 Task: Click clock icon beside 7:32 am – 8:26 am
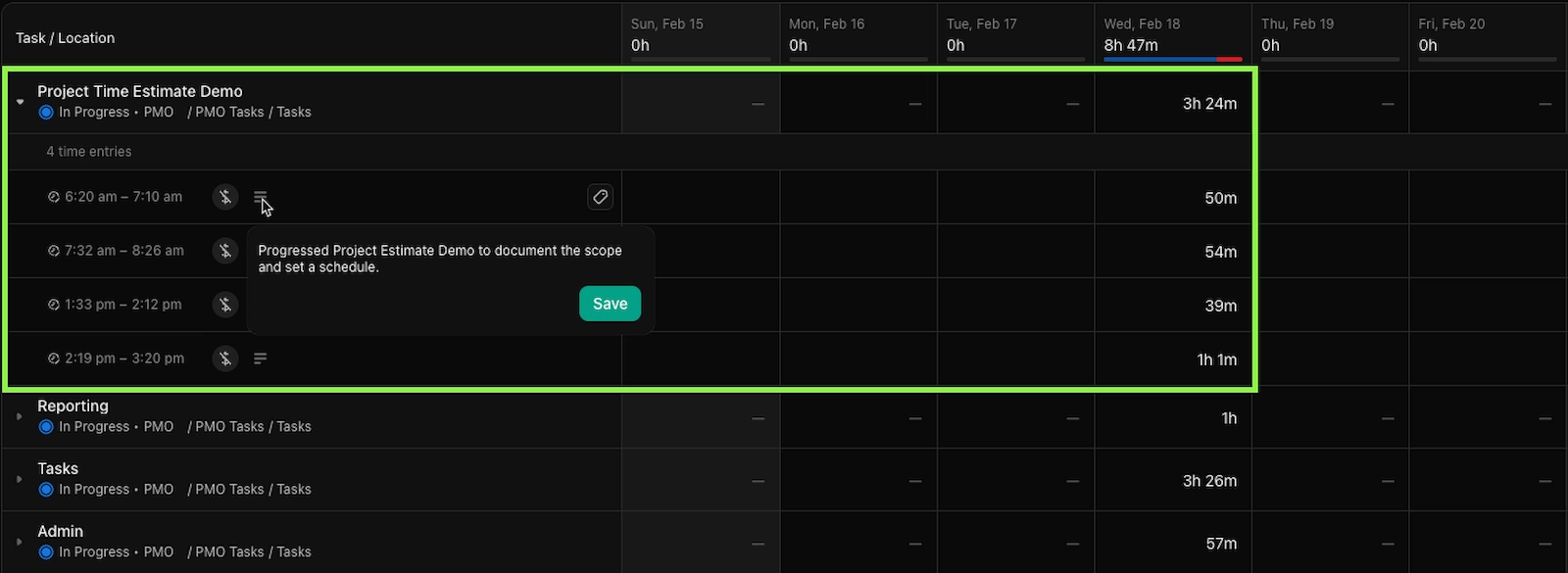[x=54, y=251]
